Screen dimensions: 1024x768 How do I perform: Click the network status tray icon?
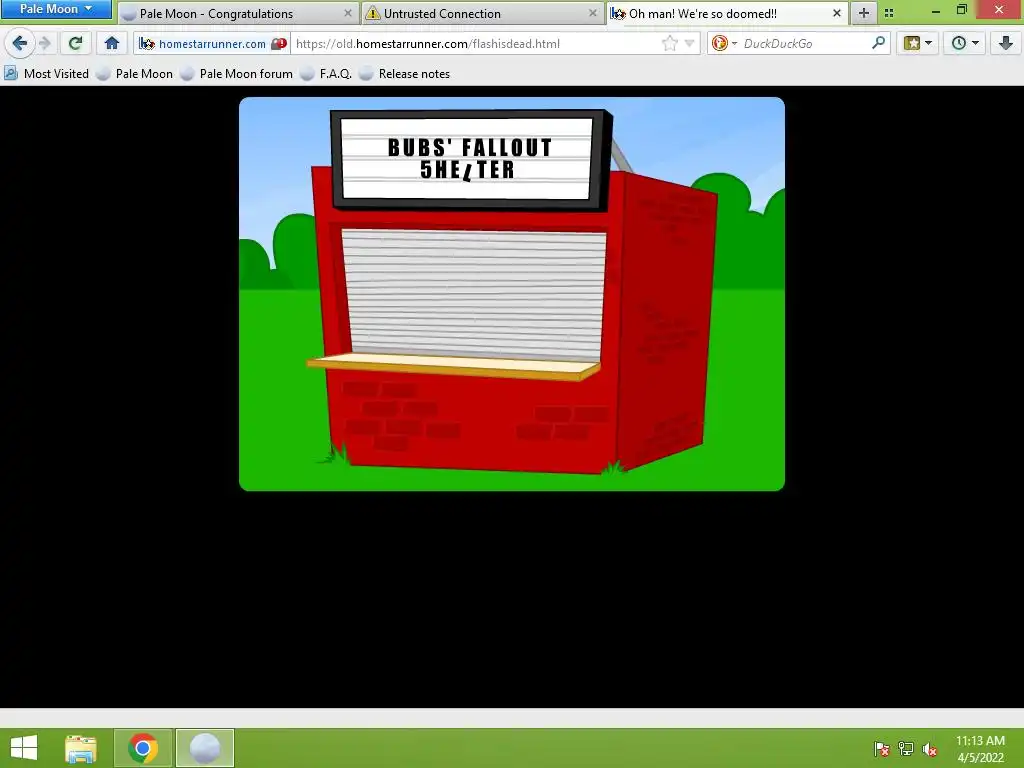click(906, 749)
